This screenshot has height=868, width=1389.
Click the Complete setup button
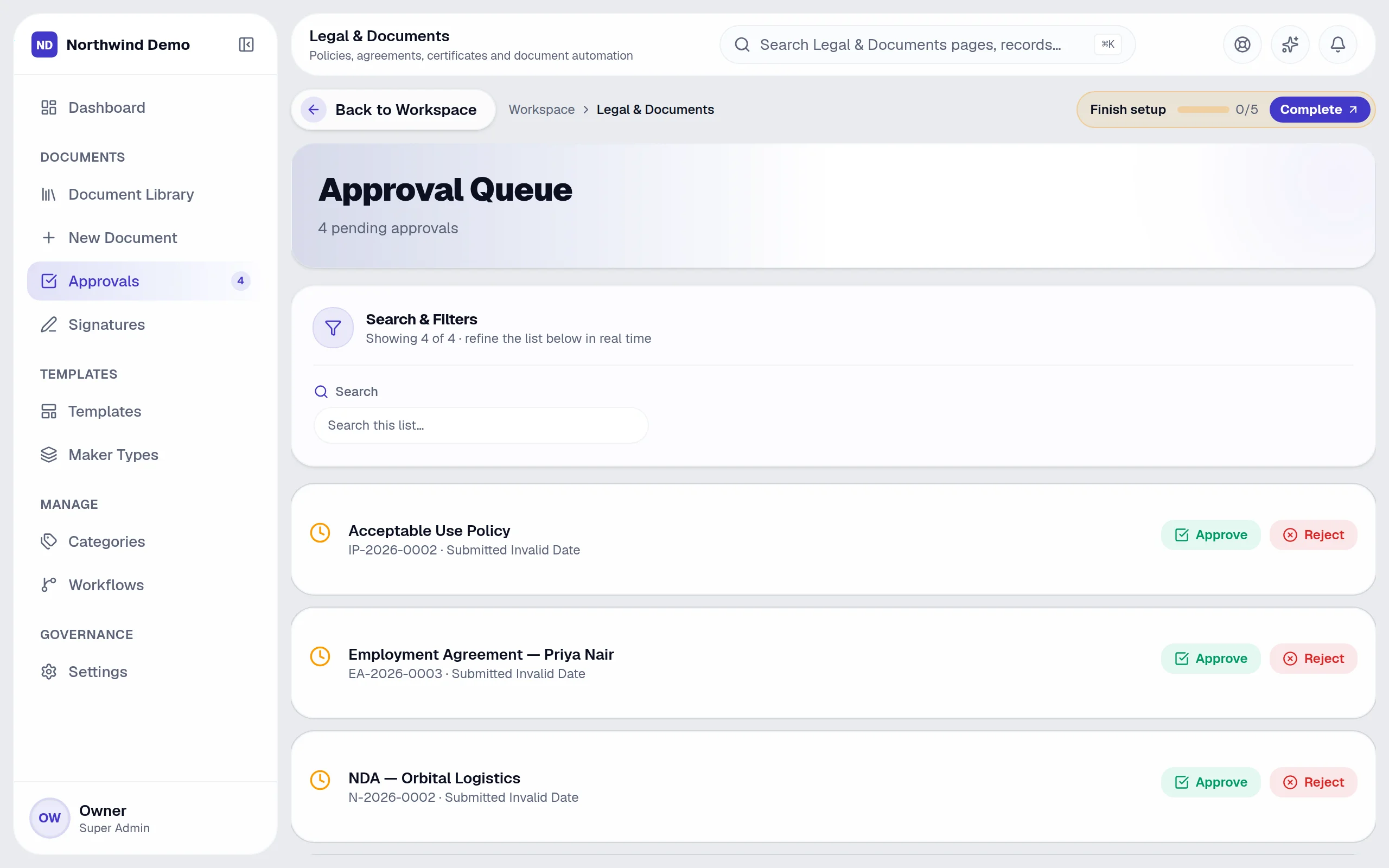(x=1319, y=109)
